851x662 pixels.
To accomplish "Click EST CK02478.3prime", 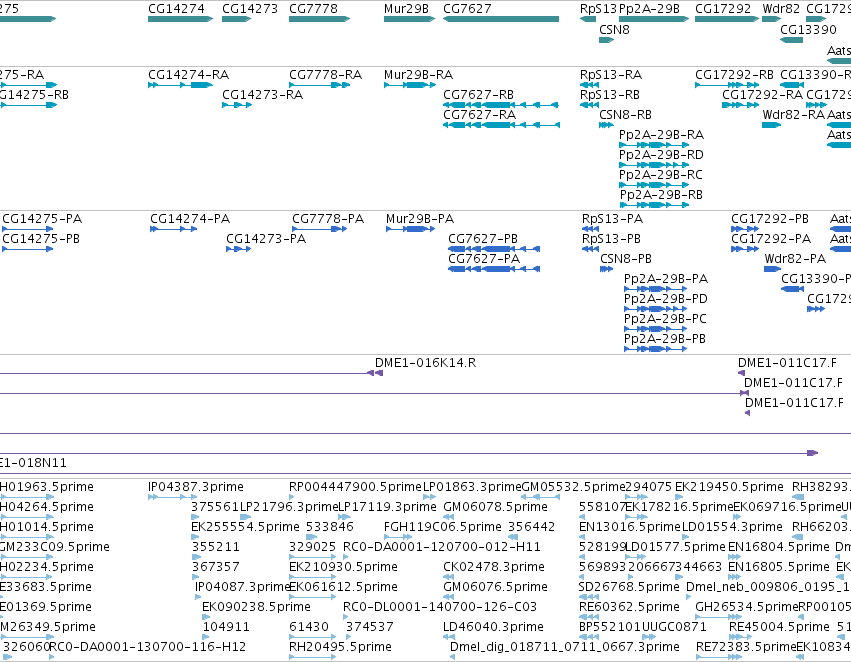I will point(493,567).
